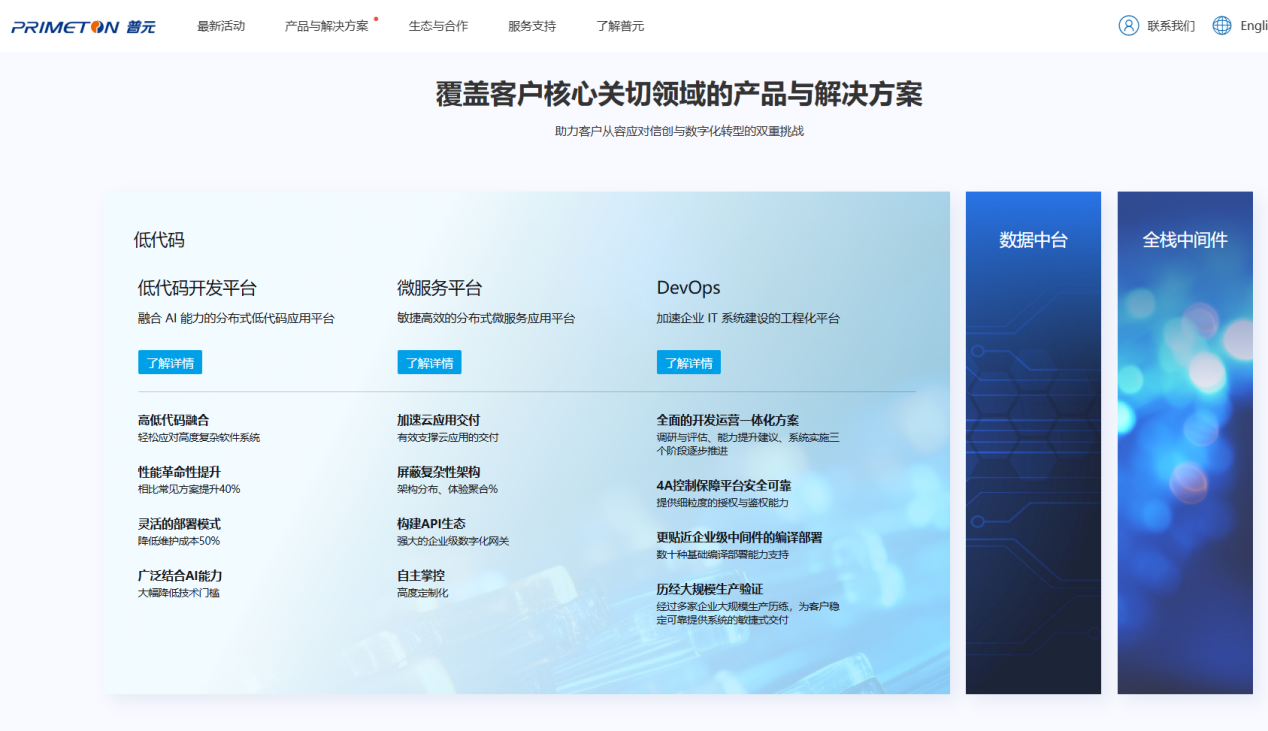The width and height of the screenshot is (1268, 731).
Task: Click the 构建API生态 feature text
Action: coord(431,524)
